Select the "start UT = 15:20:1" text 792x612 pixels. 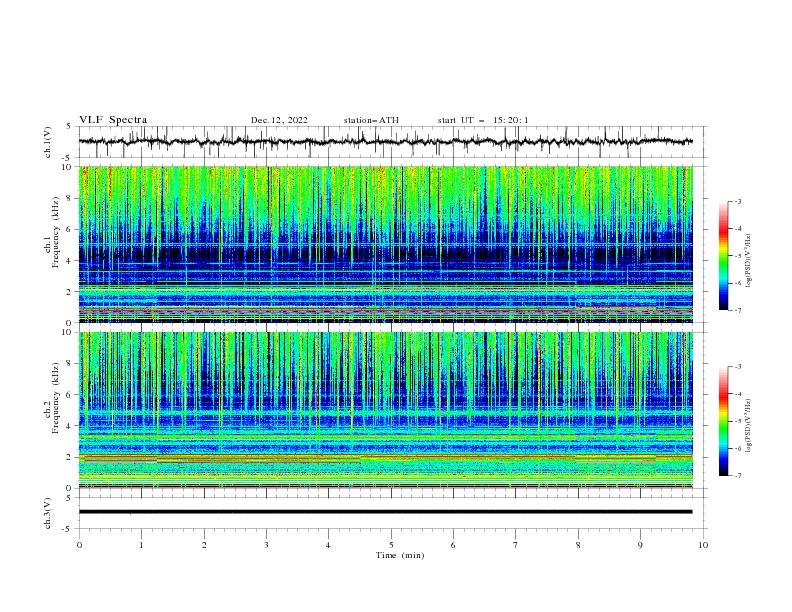483,120
